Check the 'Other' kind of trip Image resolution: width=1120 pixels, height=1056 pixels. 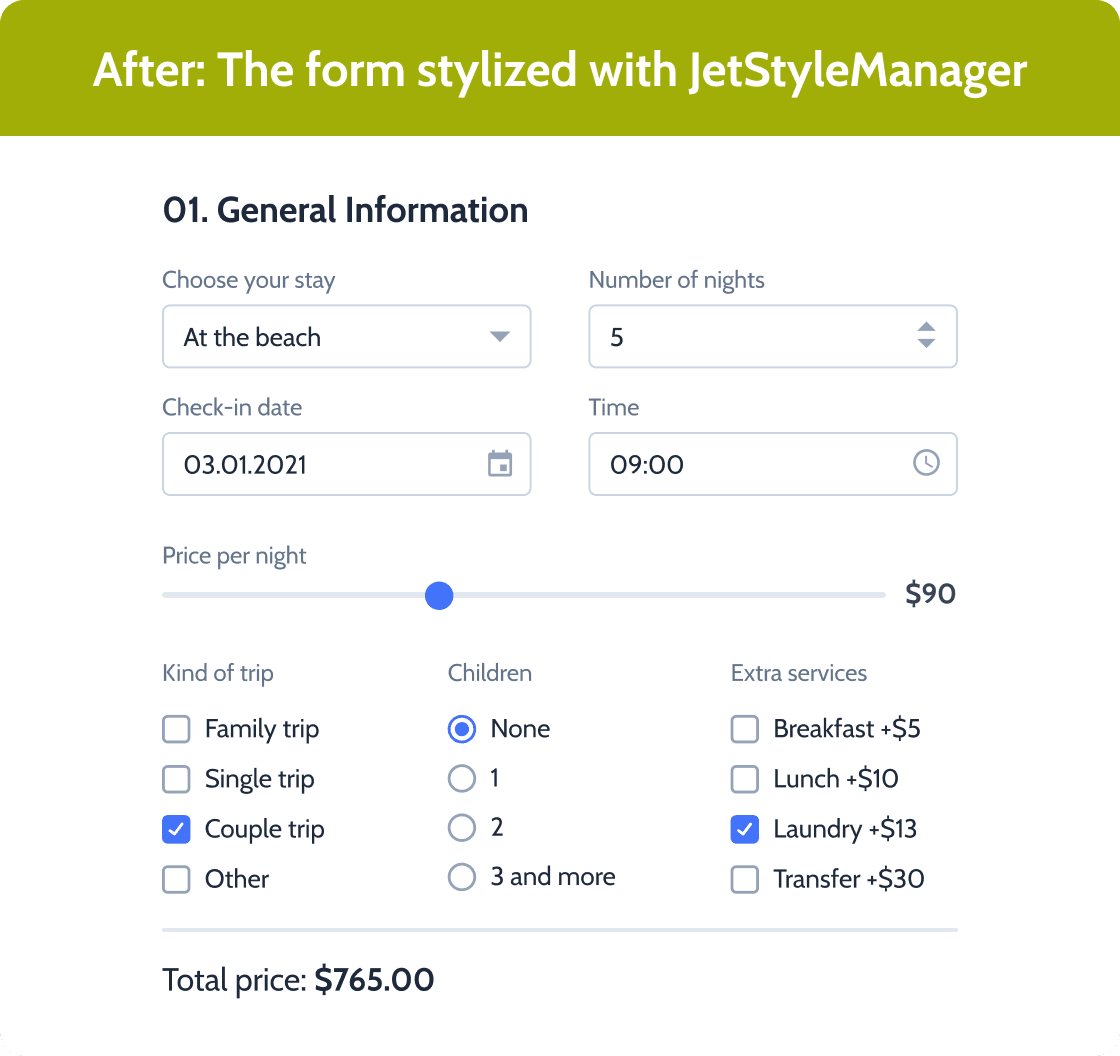(x=176, y=879)
